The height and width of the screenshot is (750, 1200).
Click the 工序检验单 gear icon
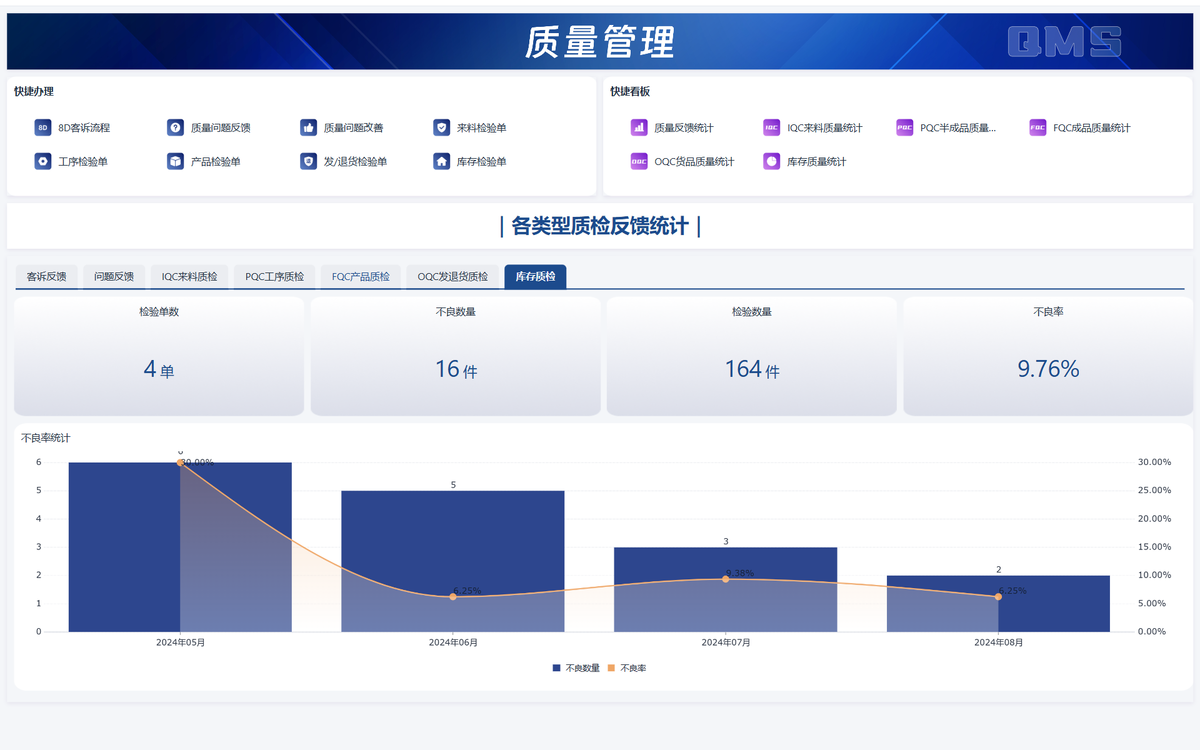click(x=42, y=161)
